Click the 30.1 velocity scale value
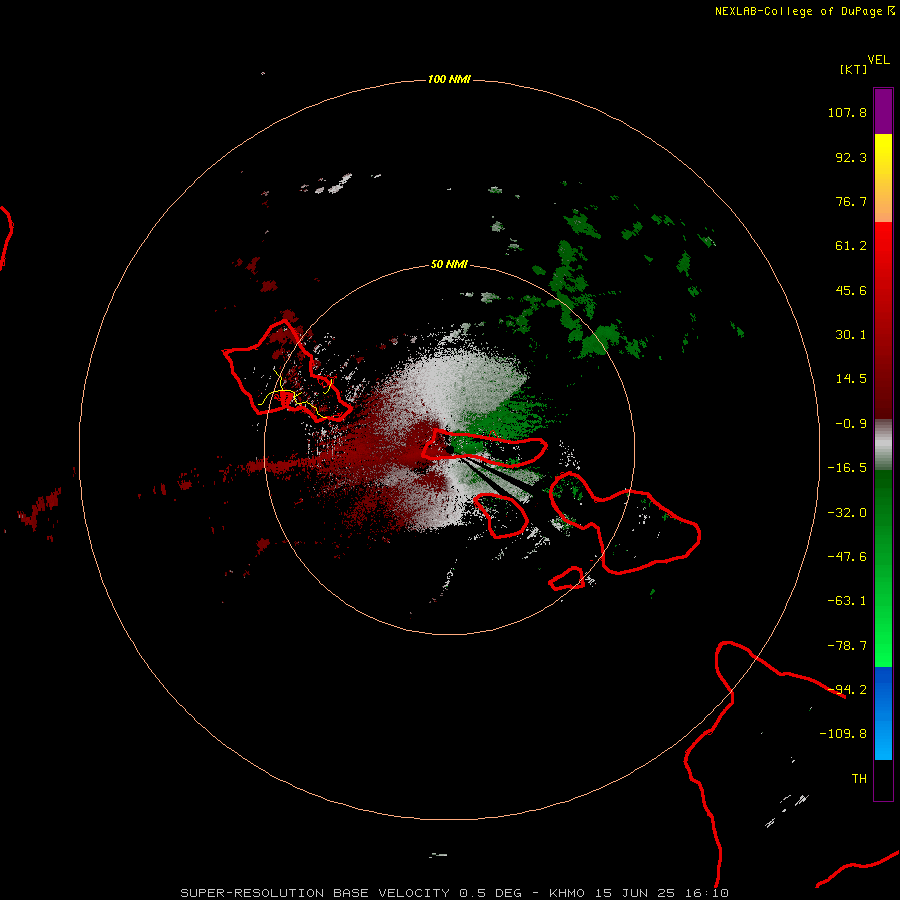The width and height of the screenshot is (900, 900). tap(851, 335)
